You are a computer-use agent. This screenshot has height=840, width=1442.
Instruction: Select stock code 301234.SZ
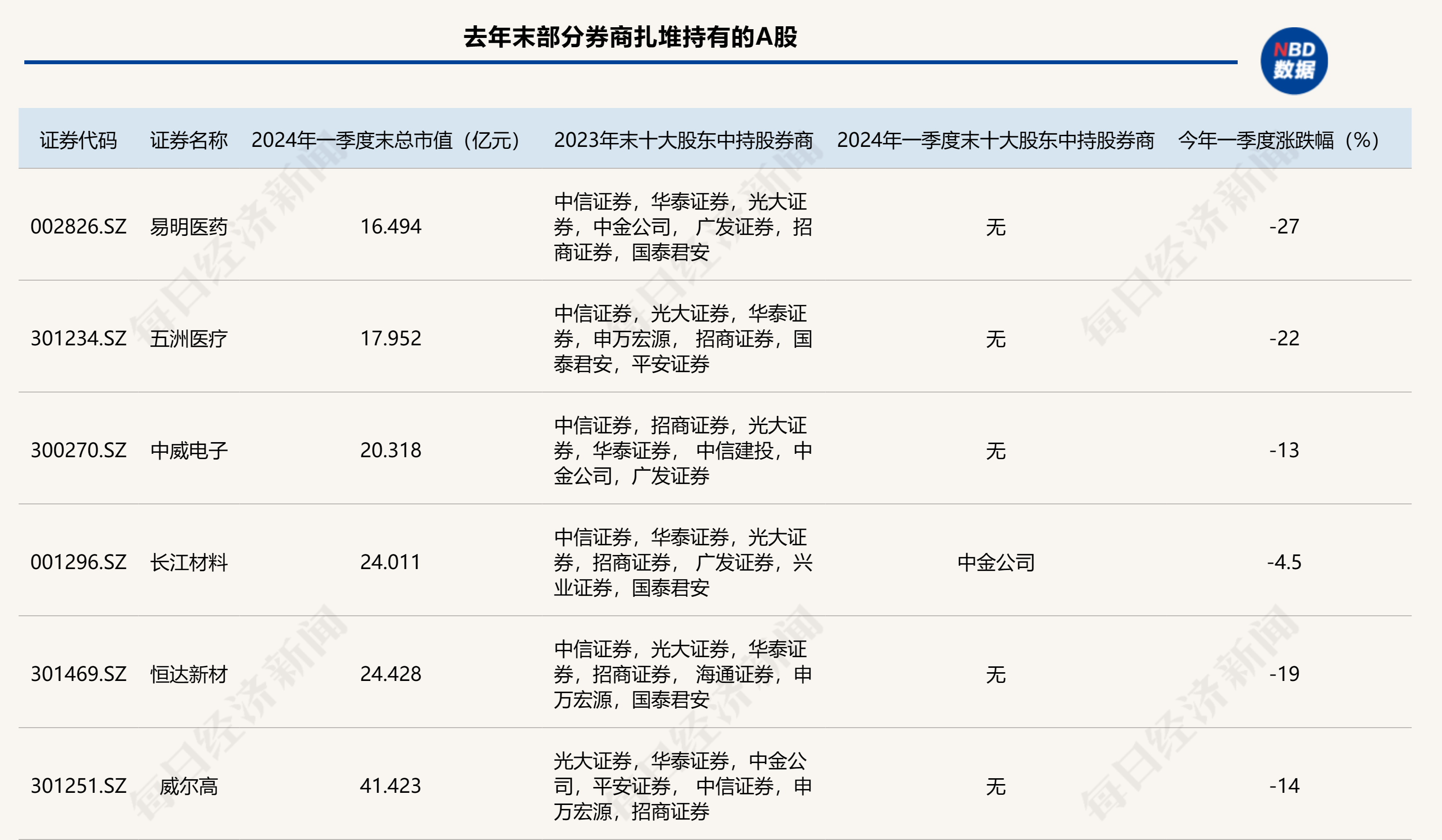[78, 339]
